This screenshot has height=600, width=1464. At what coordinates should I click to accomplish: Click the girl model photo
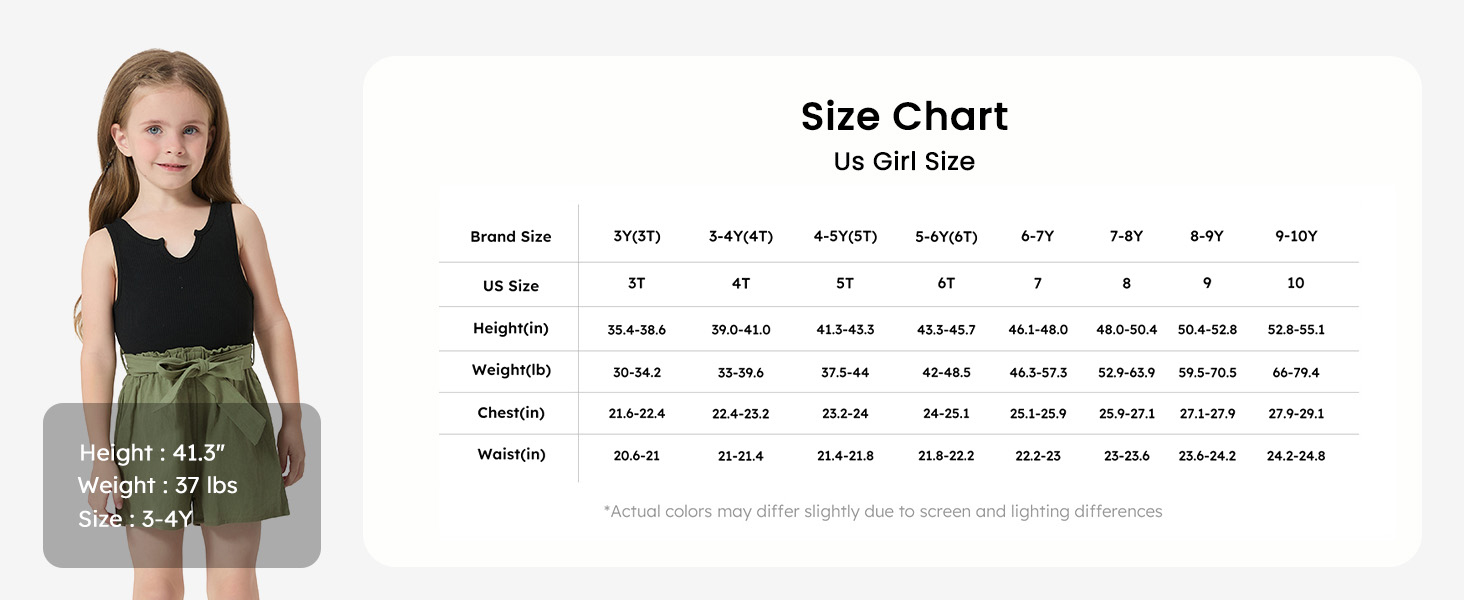click(x=180, y=250)
